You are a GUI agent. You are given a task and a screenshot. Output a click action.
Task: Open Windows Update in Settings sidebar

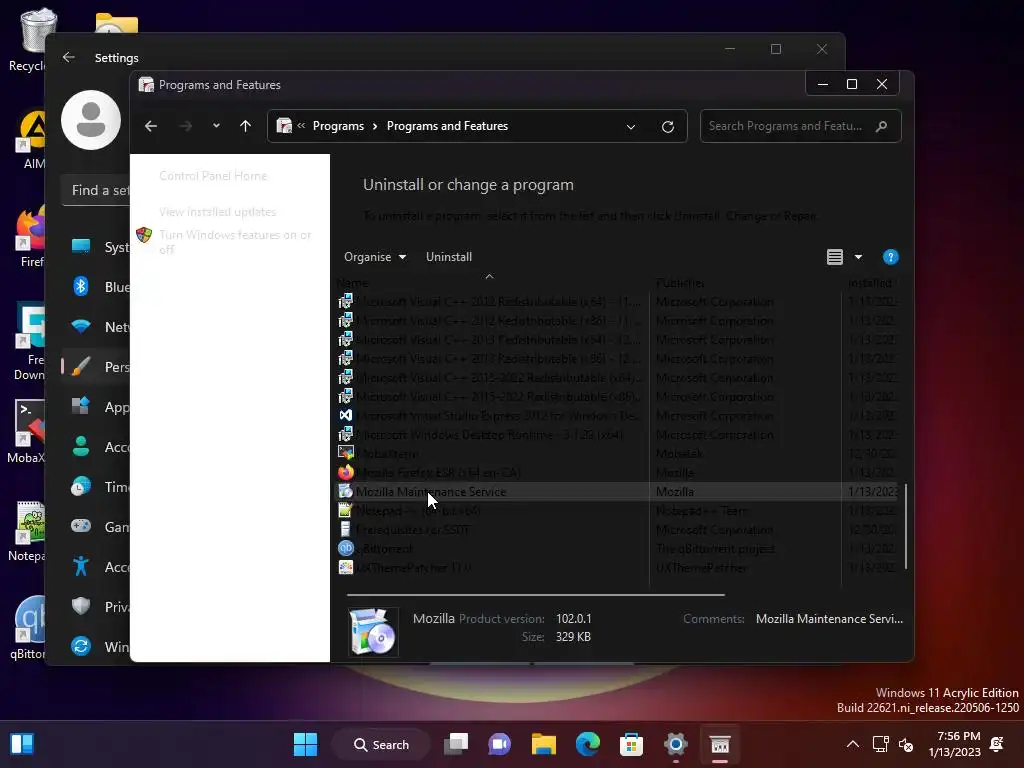[x=99, y=647]
